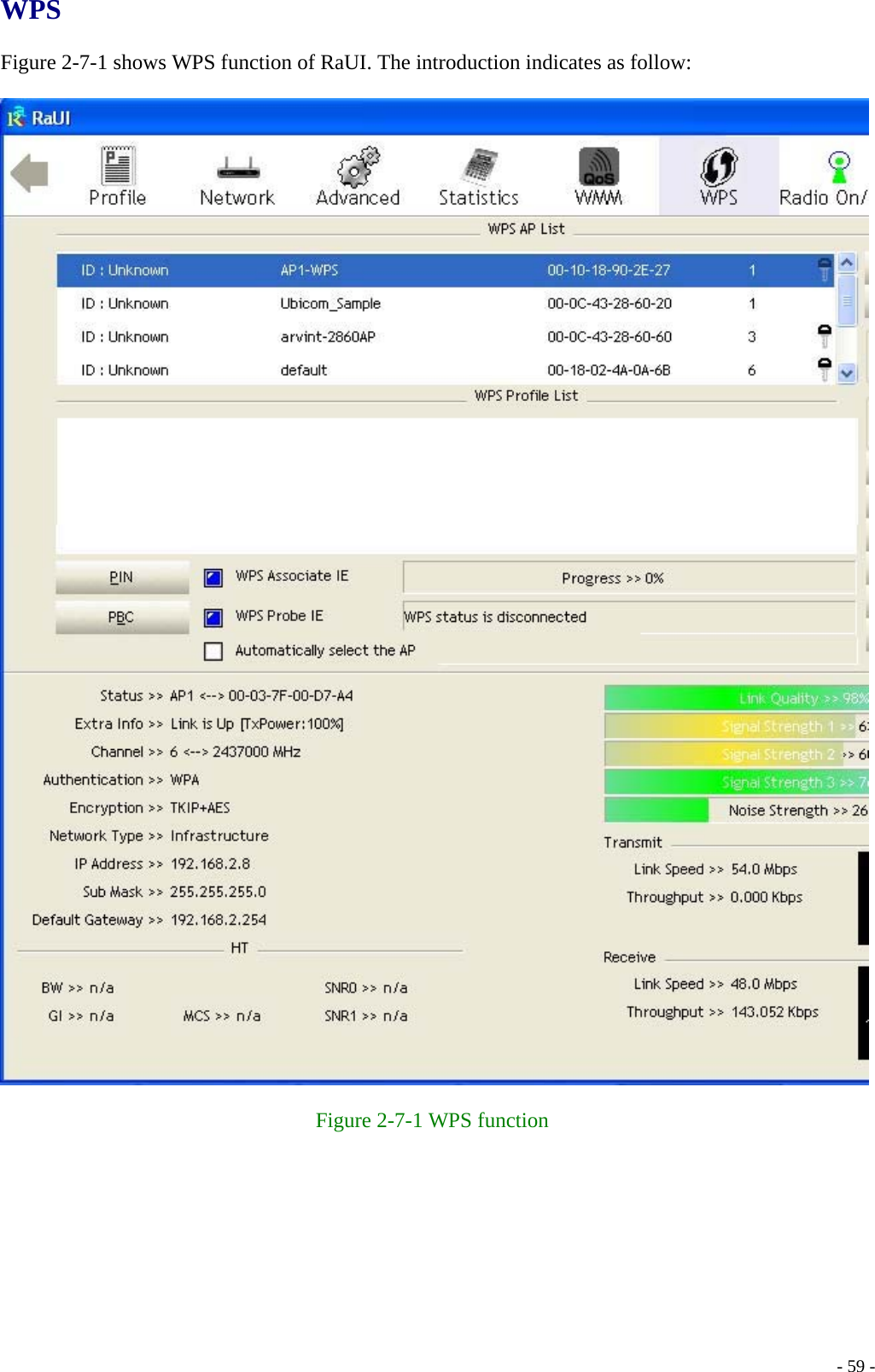Click the Default Gateway 192.168.2.254 value
Viewport: 875px width, 1372px height.
[x=219, y=920]
